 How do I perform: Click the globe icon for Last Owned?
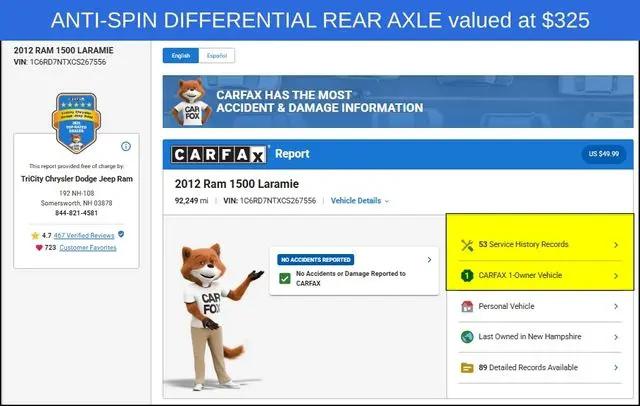pyautogui.click(x=467, y=337)
